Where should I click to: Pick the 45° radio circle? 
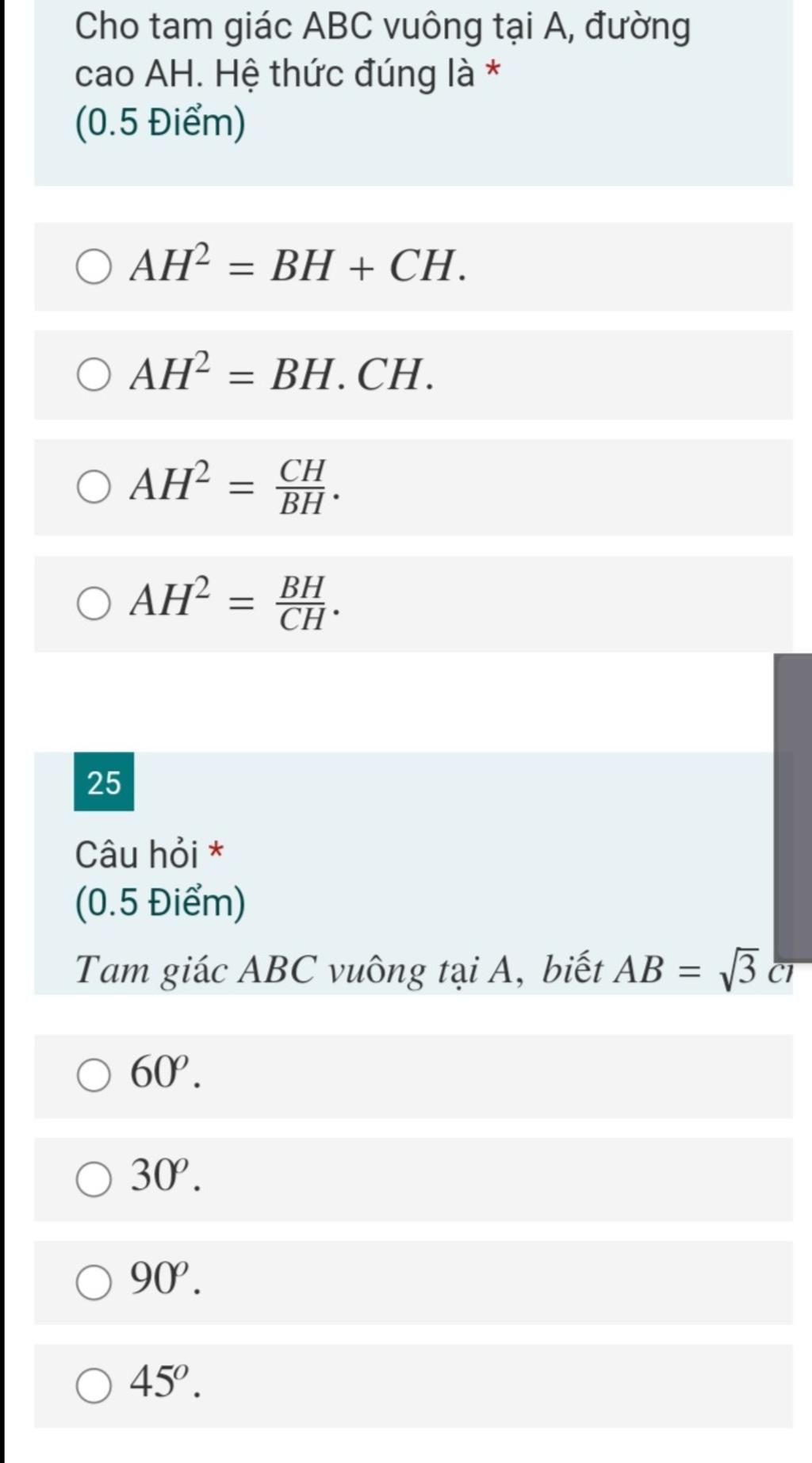pyautogui.click(x=94, y=1386)
